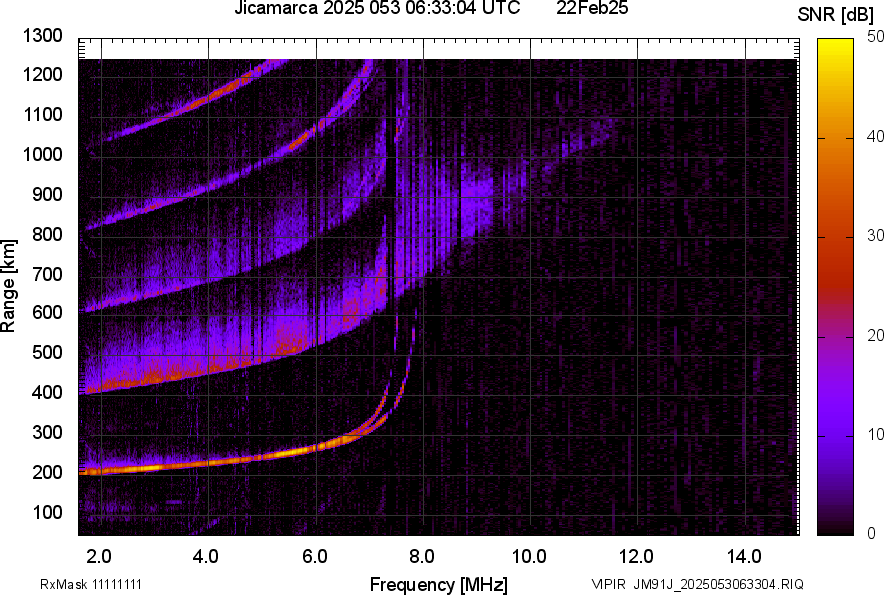Click the range tick label '700'
Screen dimensions: 884x595
click(x=47, y=274)
